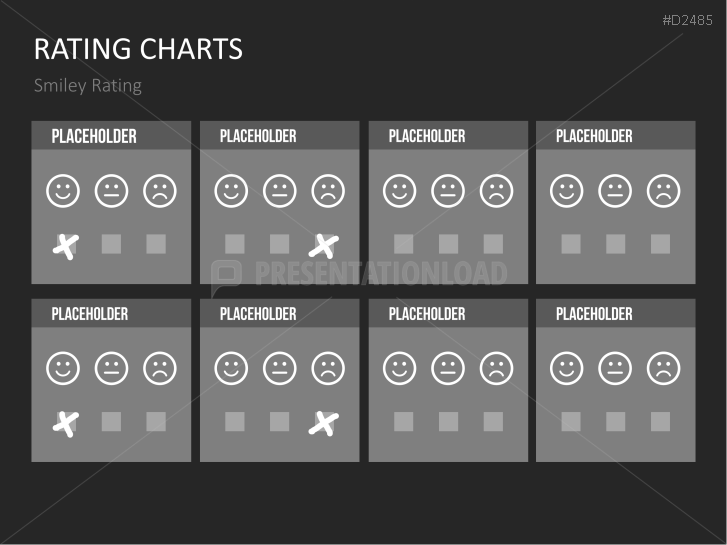Click the happy smiley in the bottom row's third card
The image size is (727, 545).
pos(400,369)
